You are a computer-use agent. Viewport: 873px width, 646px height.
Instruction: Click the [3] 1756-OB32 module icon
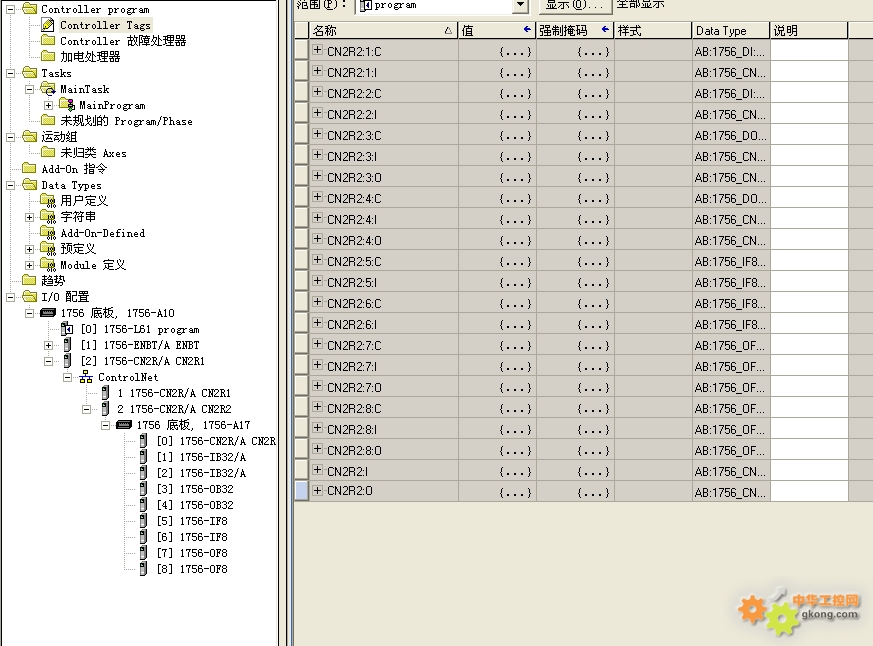[x=143, y=489]
